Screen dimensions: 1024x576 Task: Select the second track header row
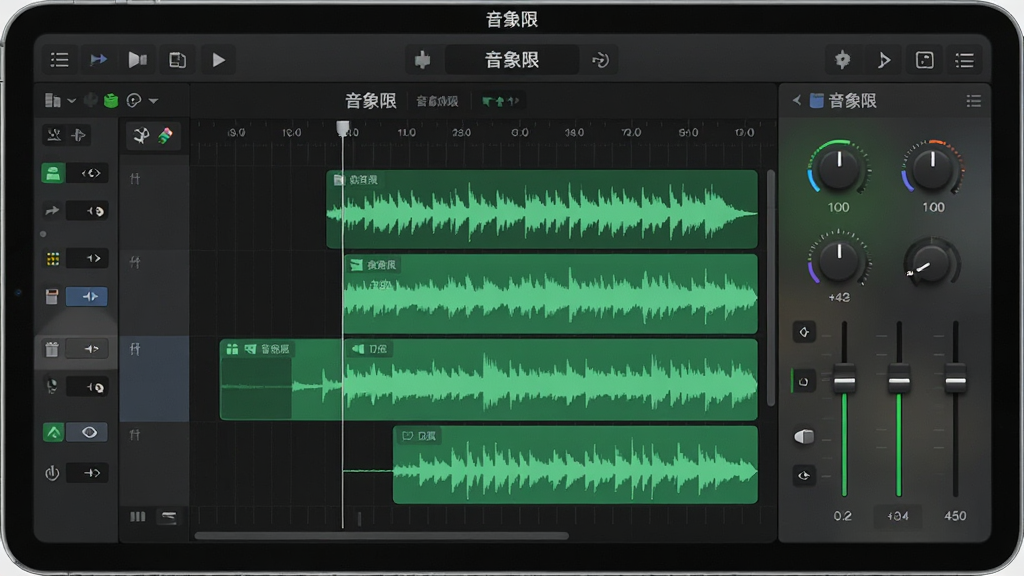coord(154,293)
